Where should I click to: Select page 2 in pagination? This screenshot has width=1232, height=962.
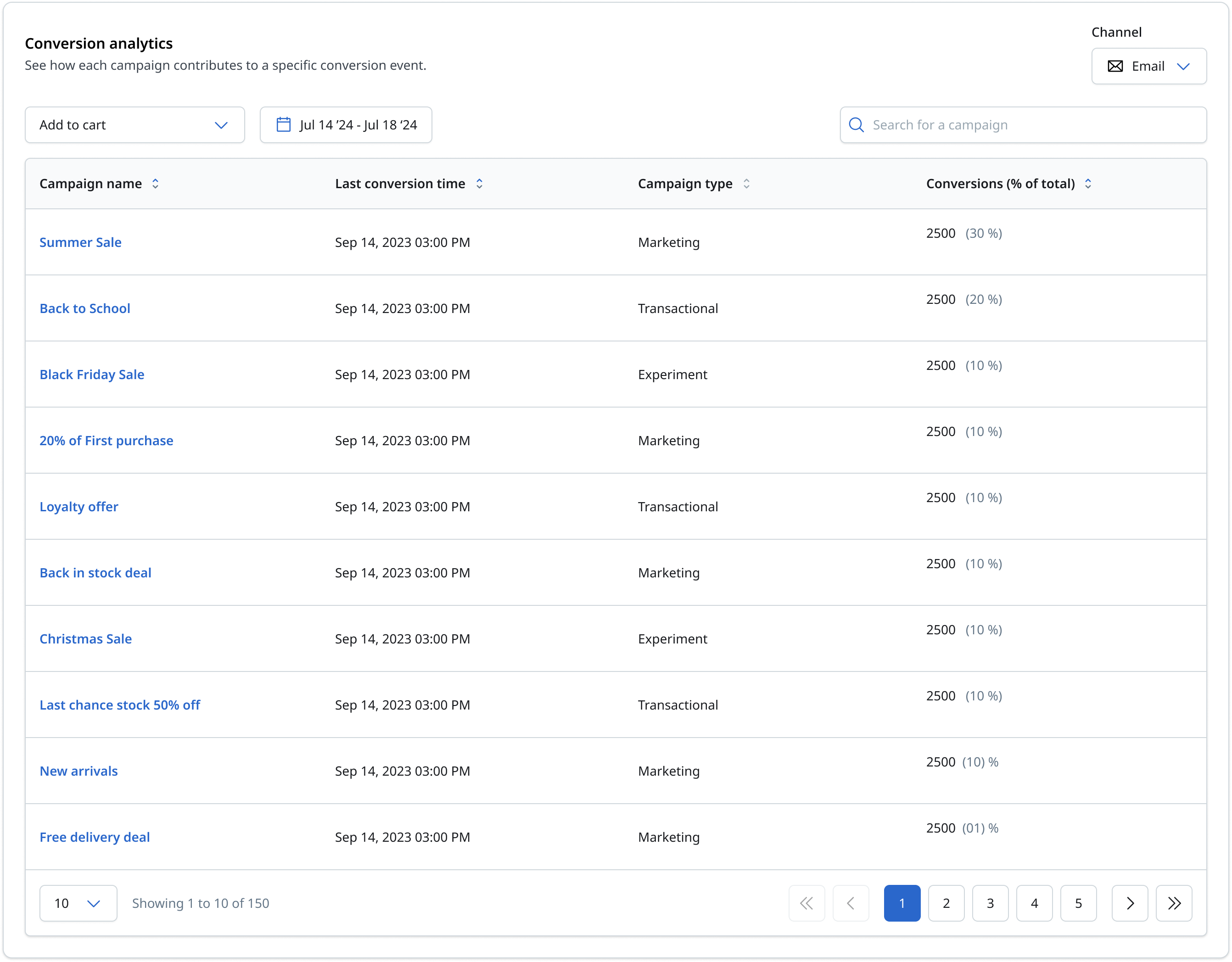click(946, 903)
